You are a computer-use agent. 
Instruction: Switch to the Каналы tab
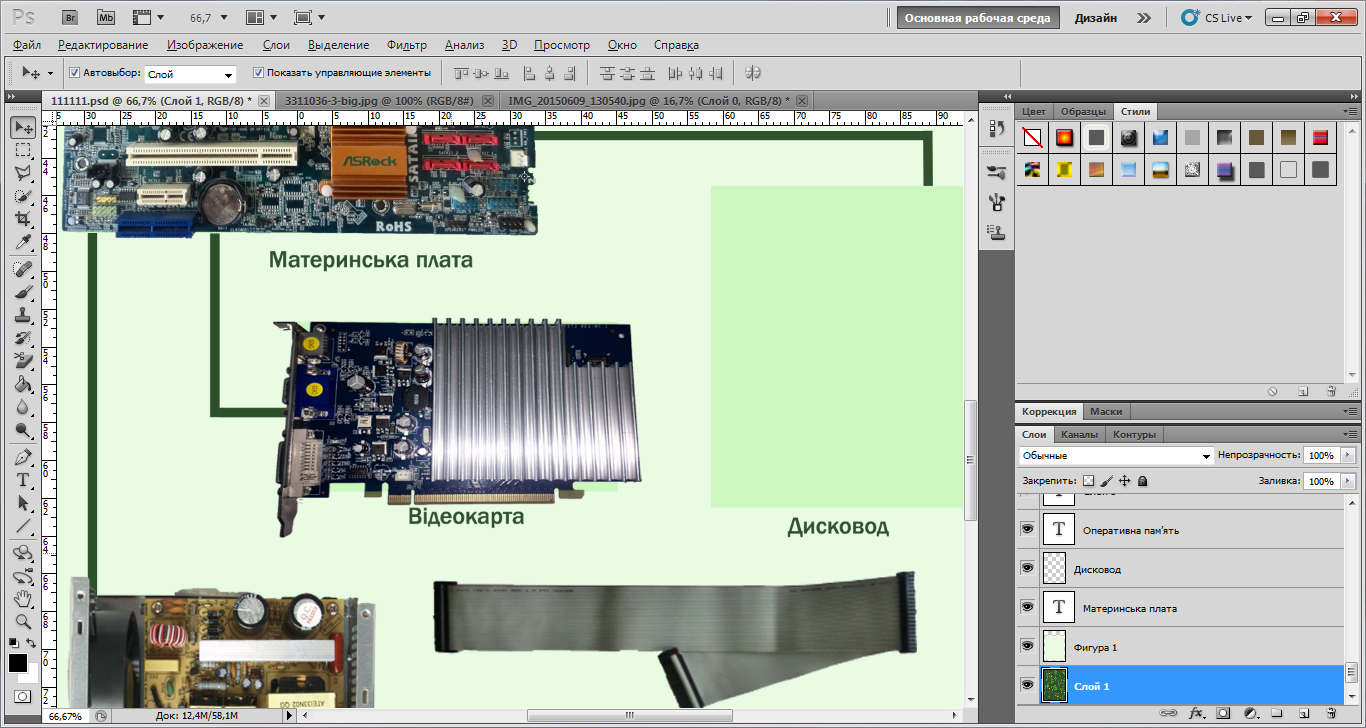coord(1079,434)
